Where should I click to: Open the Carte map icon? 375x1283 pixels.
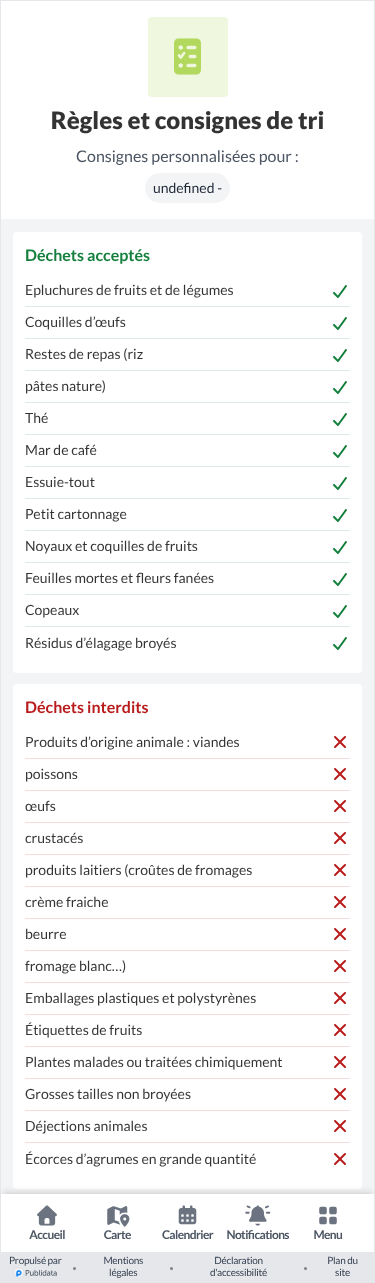117,1215
